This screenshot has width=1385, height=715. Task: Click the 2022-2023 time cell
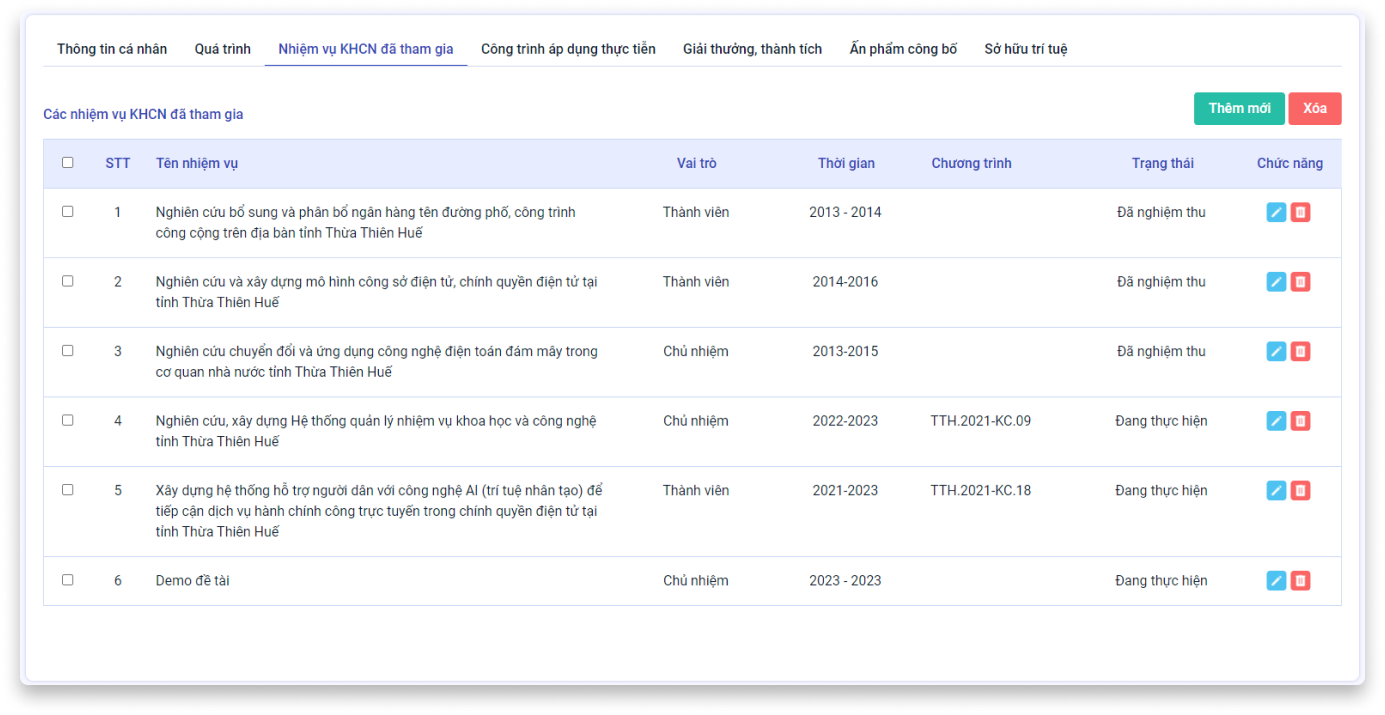(x=846, y=421)
